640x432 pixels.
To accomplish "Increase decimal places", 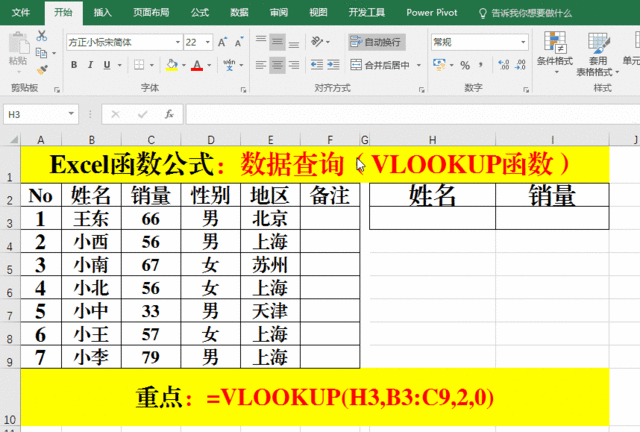I will (504, 65).
